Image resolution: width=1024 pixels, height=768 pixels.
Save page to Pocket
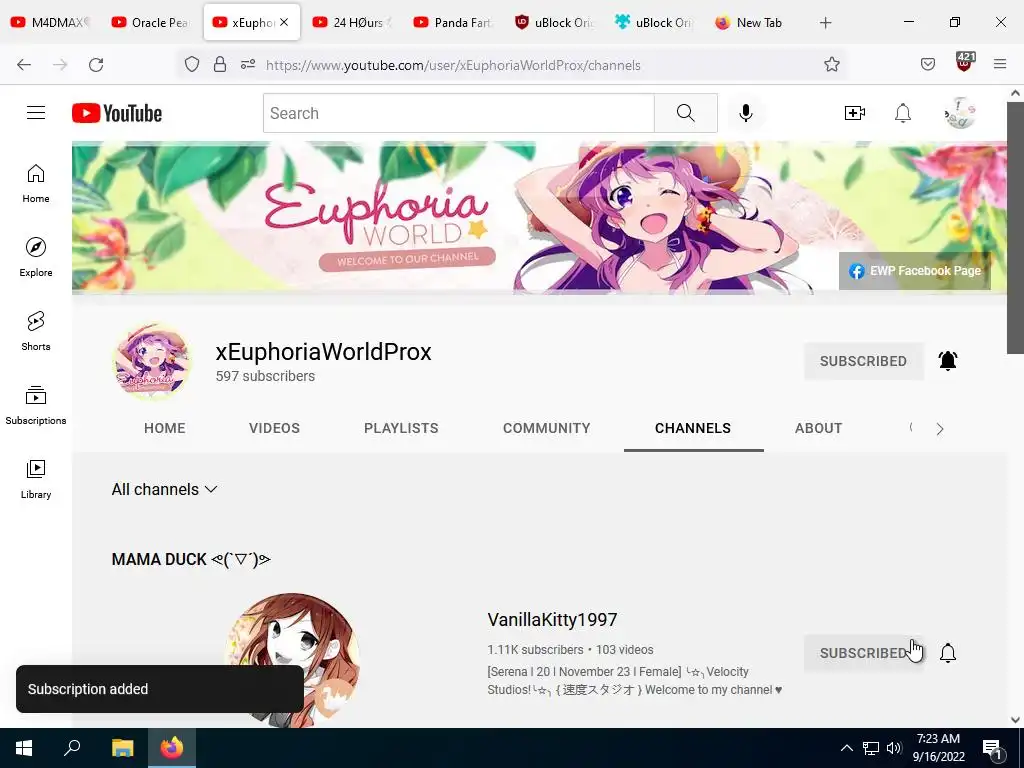pyautogui.click(x=927, y=64)
